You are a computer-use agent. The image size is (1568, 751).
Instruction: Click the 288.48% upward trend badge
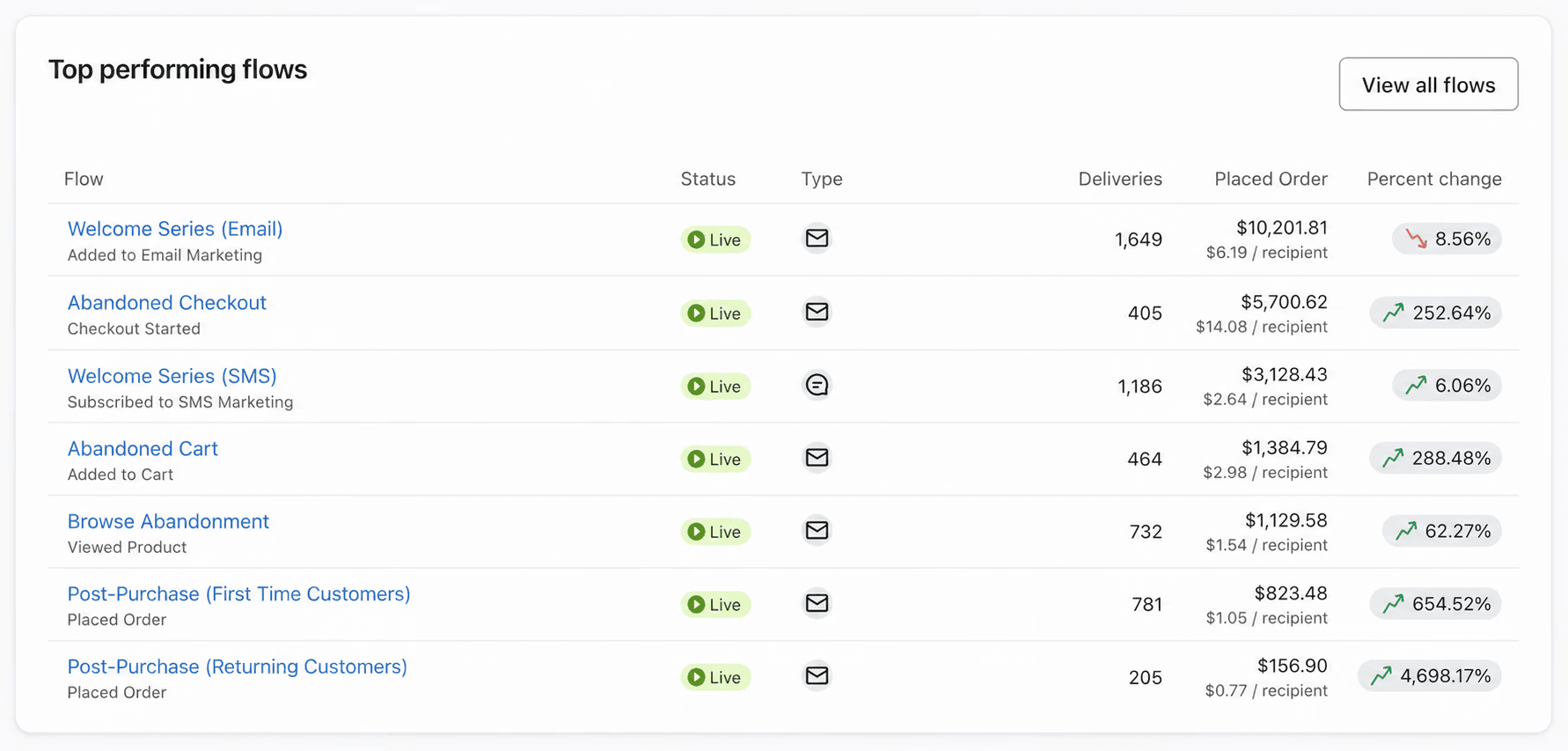click(1435, 458)
